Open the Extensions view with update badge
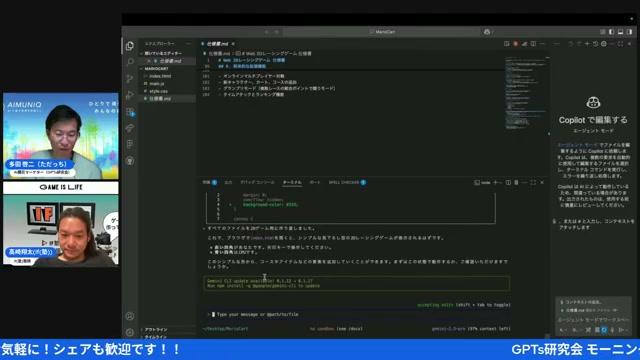Viewport: 640px width, 360px height. coord(130,112)
